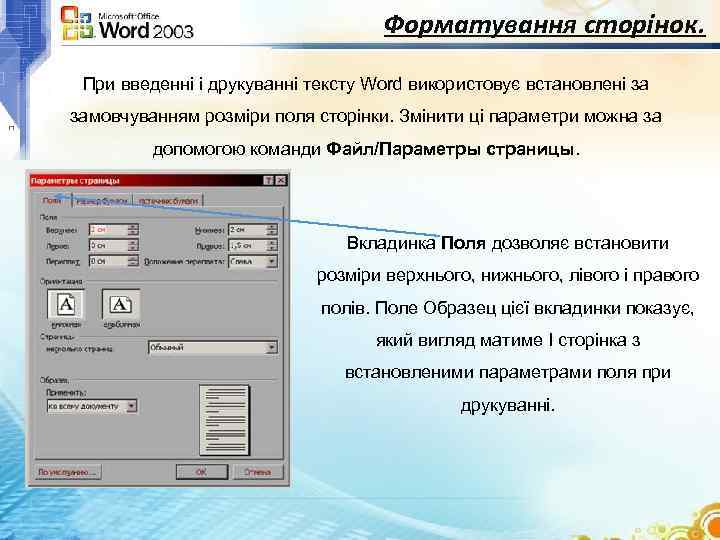This screenshot has width=720, height=540.
Task: Open the несколько страниц dropdown (Обычный)
Action: [213, 348]
